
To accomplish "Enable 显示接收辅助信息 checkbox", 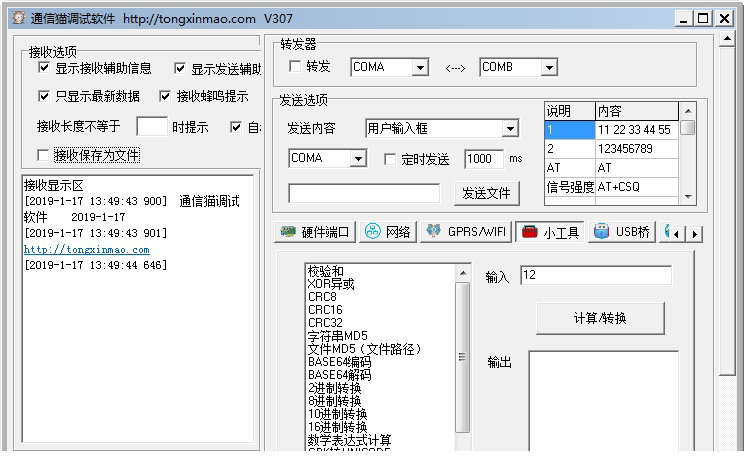I will 44,67.
